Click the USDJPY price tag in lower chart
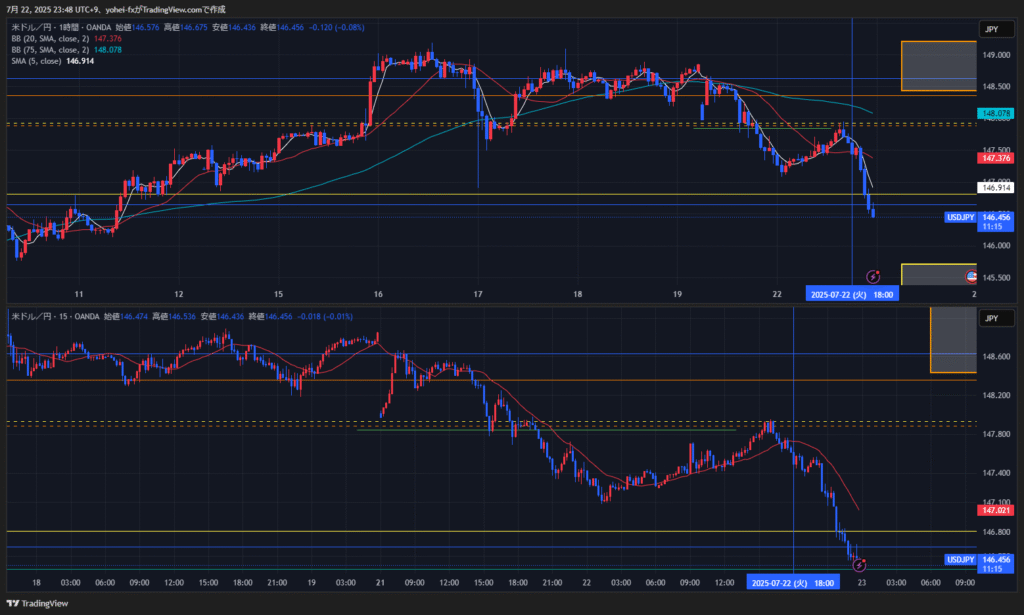This screenshot has height=615, width=1024. (961, 559)
